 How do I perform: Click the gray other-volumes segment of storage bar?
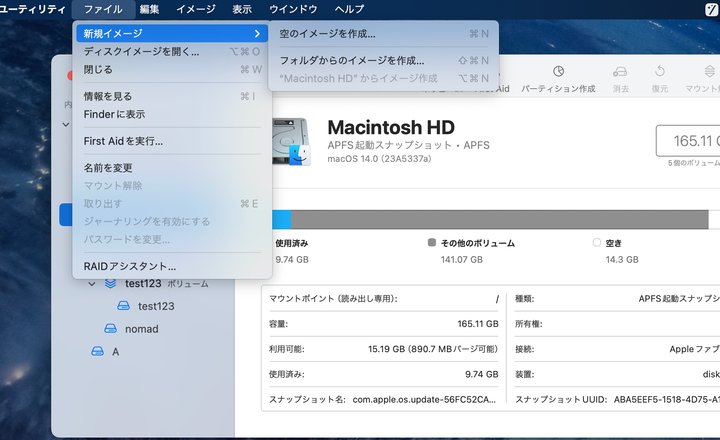(500, 220)
